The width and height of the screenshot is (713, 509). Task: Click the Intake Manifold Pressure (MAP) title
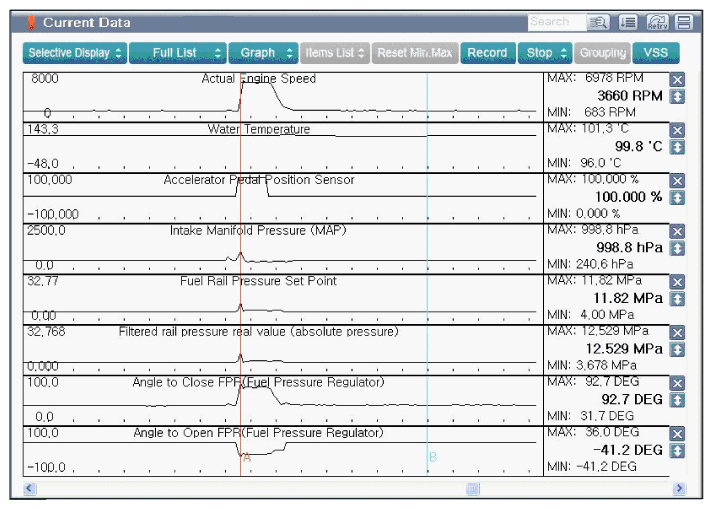pos(258,230)
